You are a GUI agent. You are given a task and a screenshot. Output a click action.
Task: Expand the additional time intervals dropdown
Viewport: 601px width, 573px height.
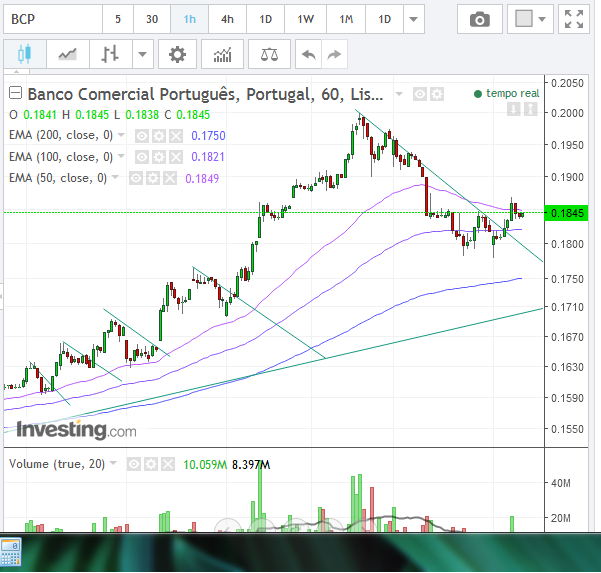[409, 19]
